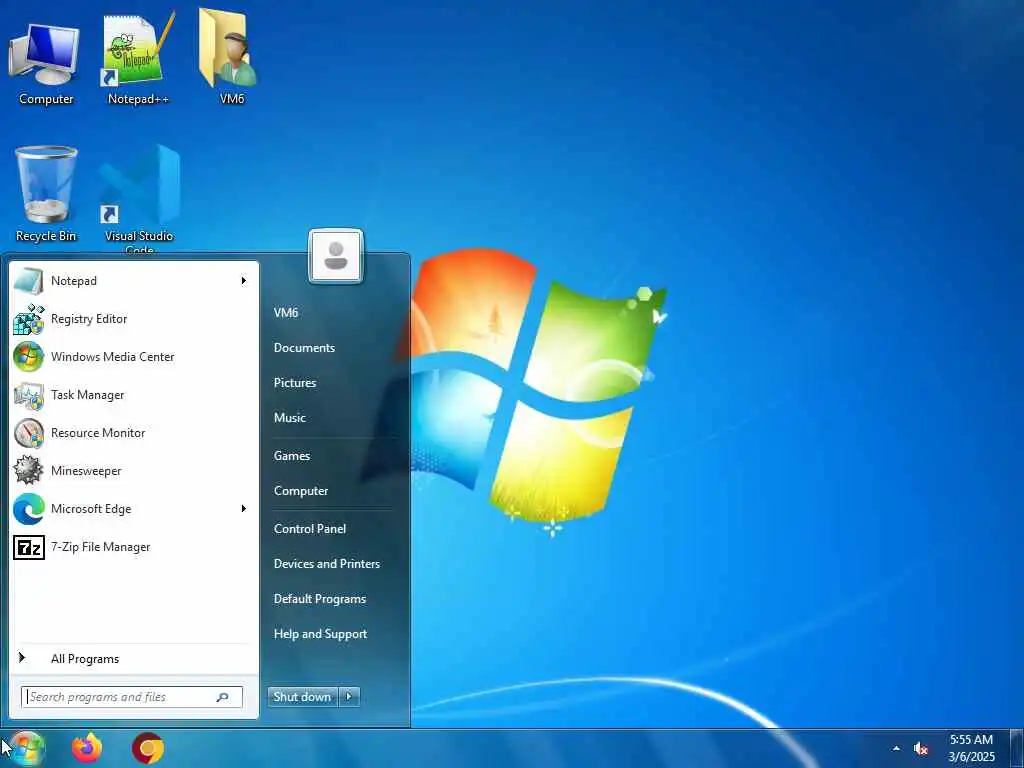Select Visual Studio Code desktop shortcut
Viewport: 1024px width, 768px height.
138,198
